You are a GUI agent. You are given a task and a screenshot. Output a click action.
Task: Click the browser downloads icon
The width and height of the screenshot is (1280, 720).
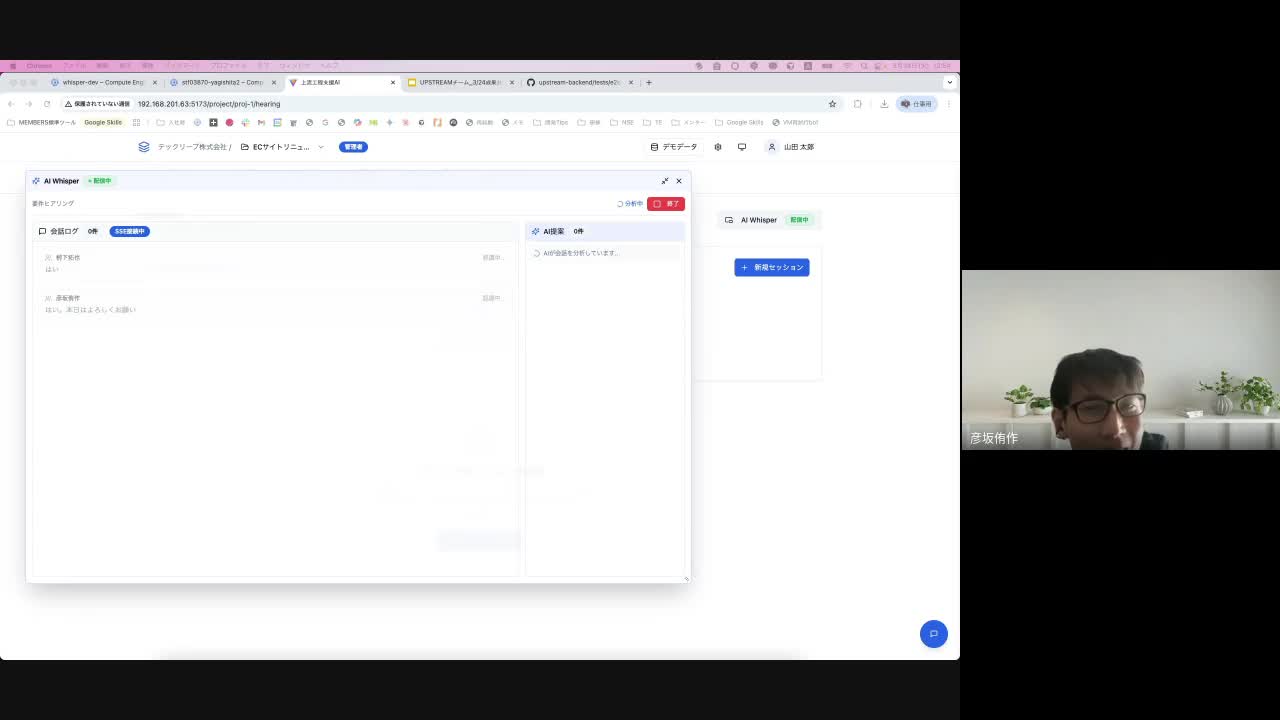[884, 104]
